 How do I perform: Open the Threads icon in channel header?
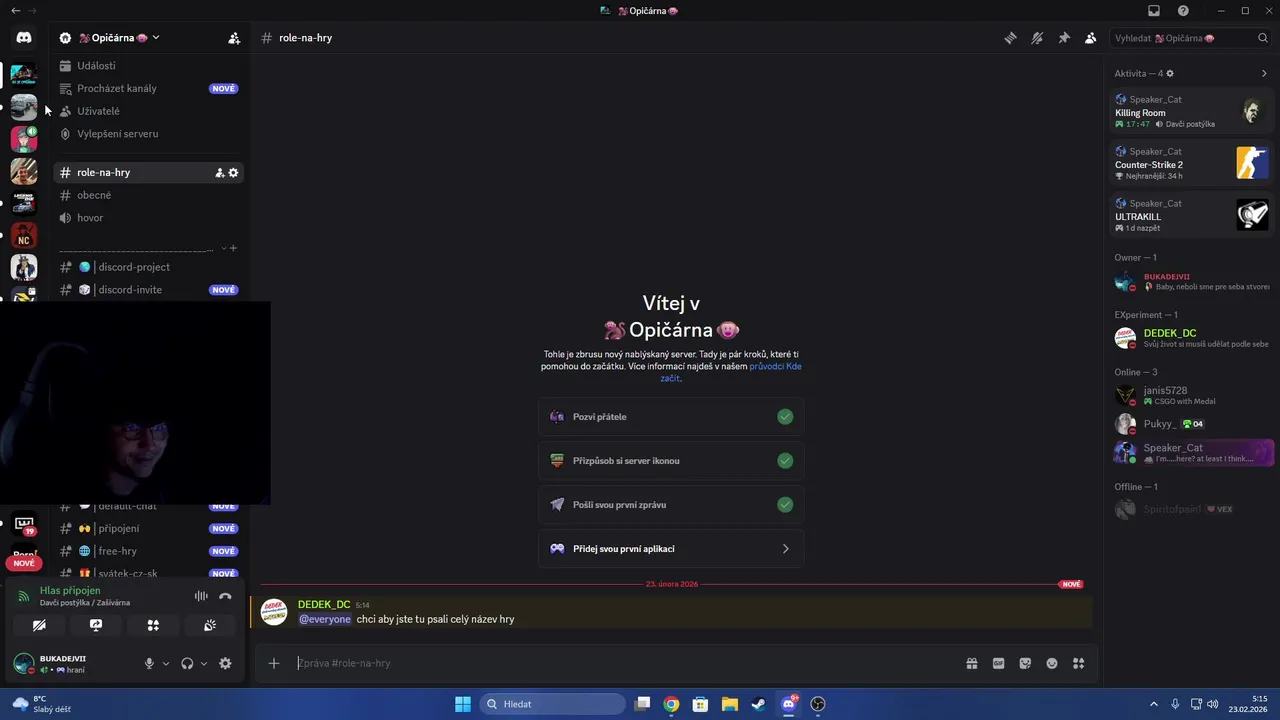[1011, 38]
